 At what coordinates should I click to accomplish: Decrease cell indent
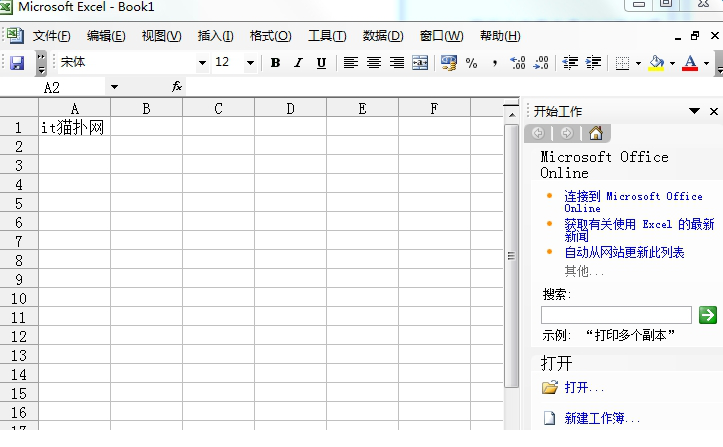click(x=570, y=63)
